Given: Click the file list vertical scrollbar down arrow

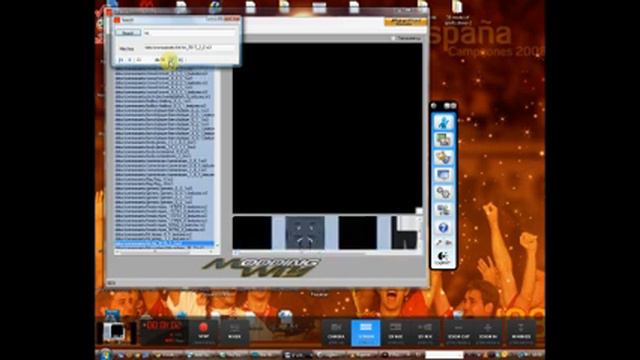Looking at the screenshot, I should pyautogui.click(x=217, y=245).
